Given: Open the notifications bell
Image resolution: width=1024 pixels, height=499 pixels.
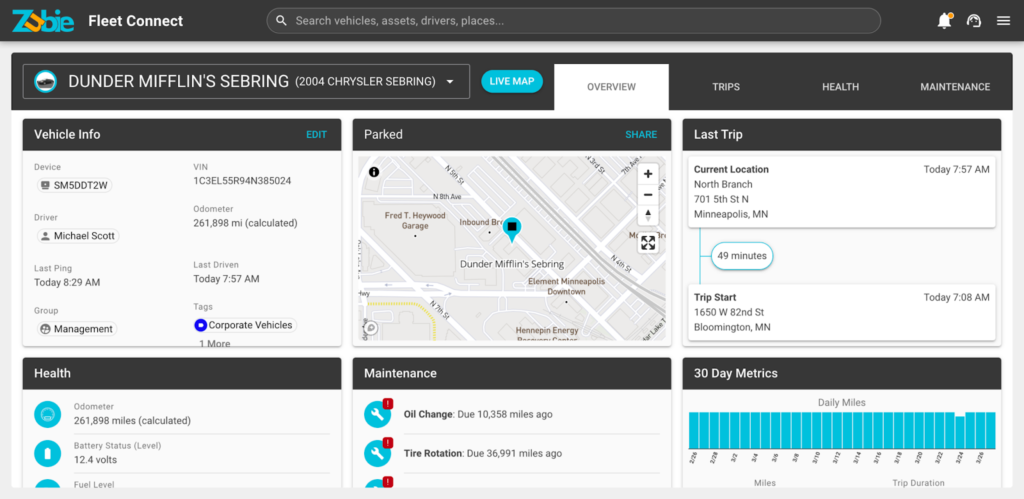Looking at the screenshot, I should (x=944, y=21).
